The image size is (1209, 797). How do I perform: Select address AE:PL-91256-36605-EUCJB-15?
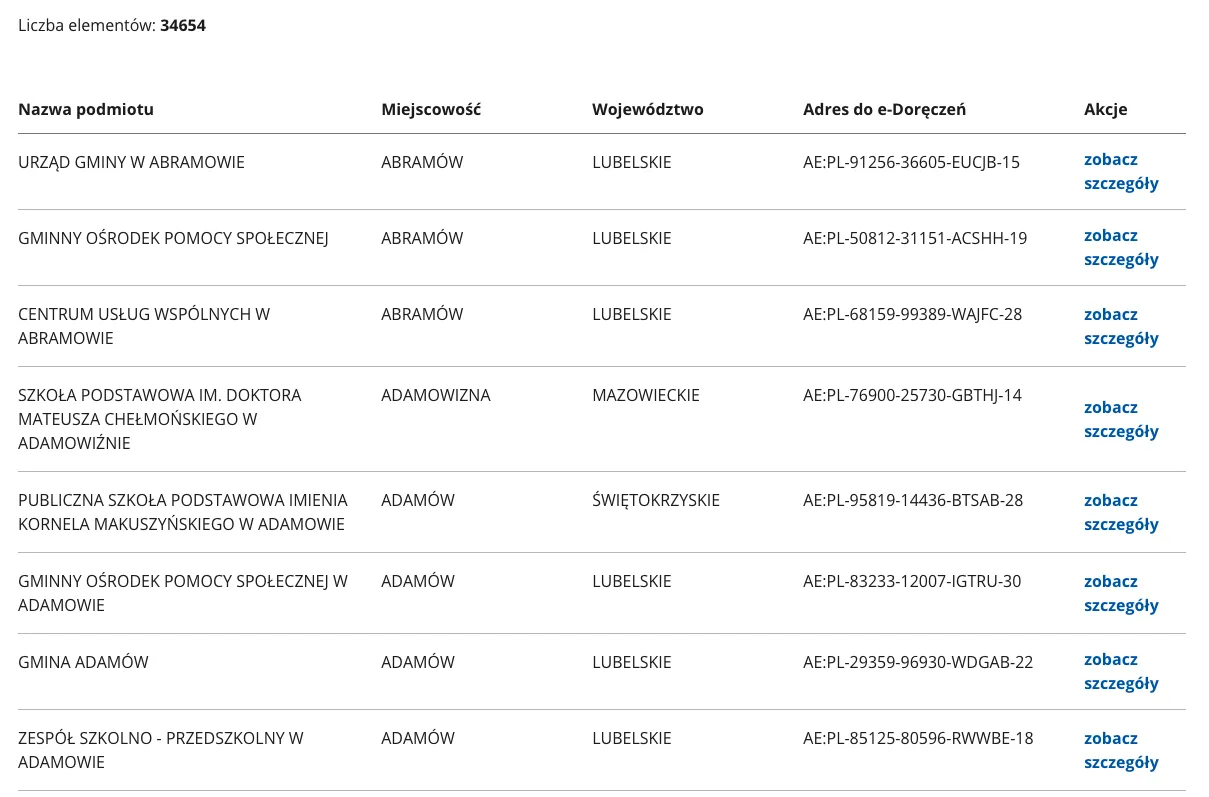click(911, 162)
